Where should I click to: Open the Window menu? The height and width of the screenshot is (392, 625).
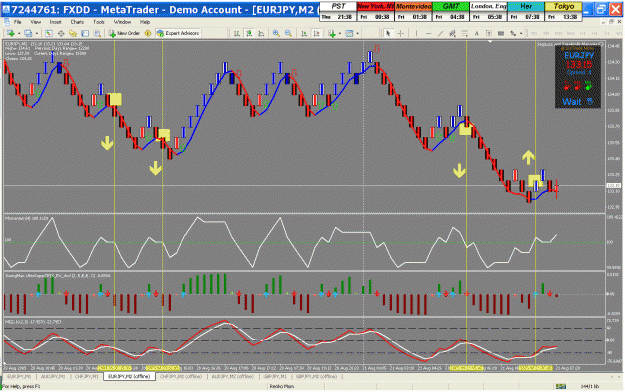point(122,22)
